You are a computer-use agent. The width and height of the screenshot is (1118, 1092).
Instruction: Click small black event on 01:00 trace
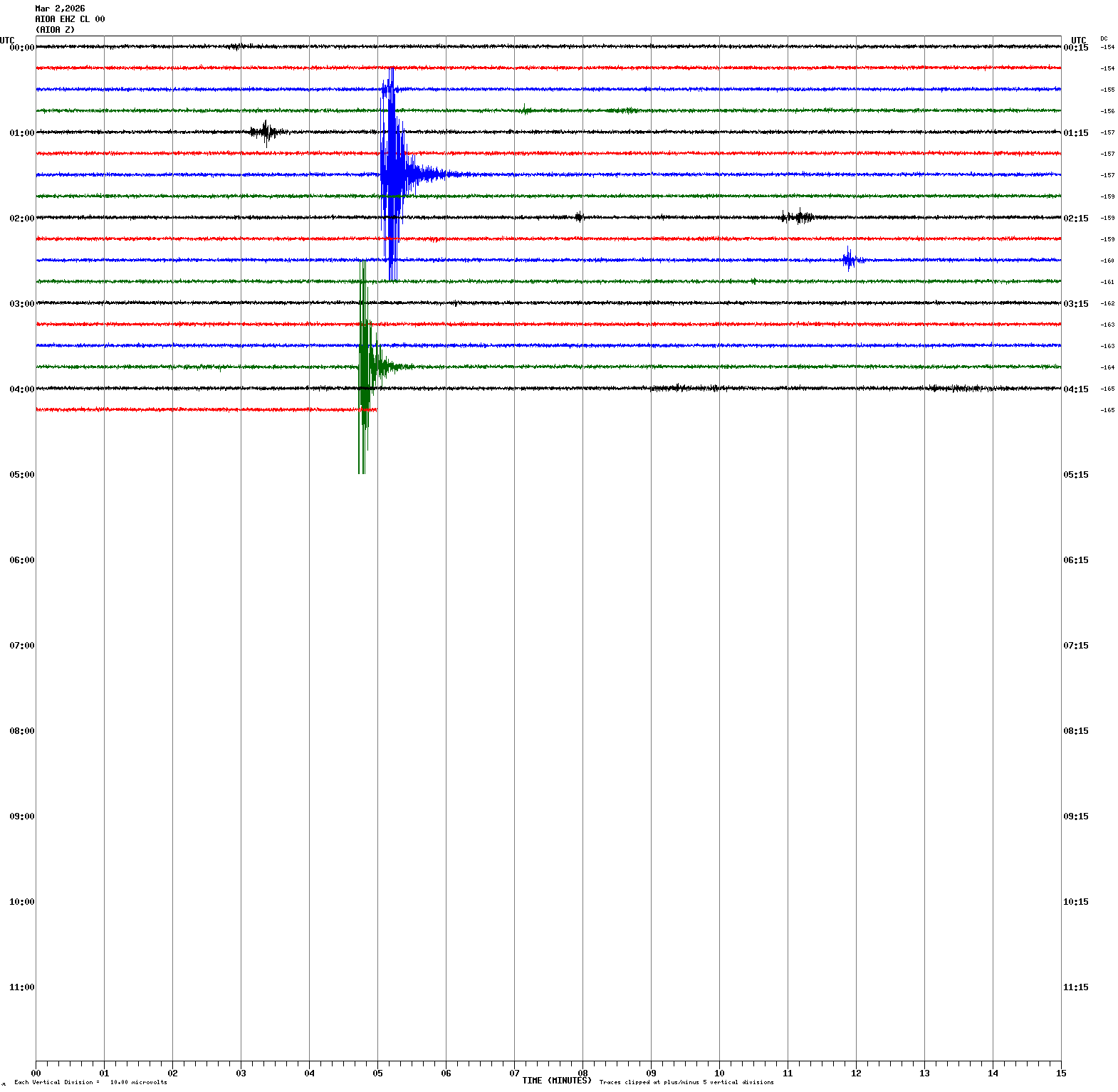point(267,132)
